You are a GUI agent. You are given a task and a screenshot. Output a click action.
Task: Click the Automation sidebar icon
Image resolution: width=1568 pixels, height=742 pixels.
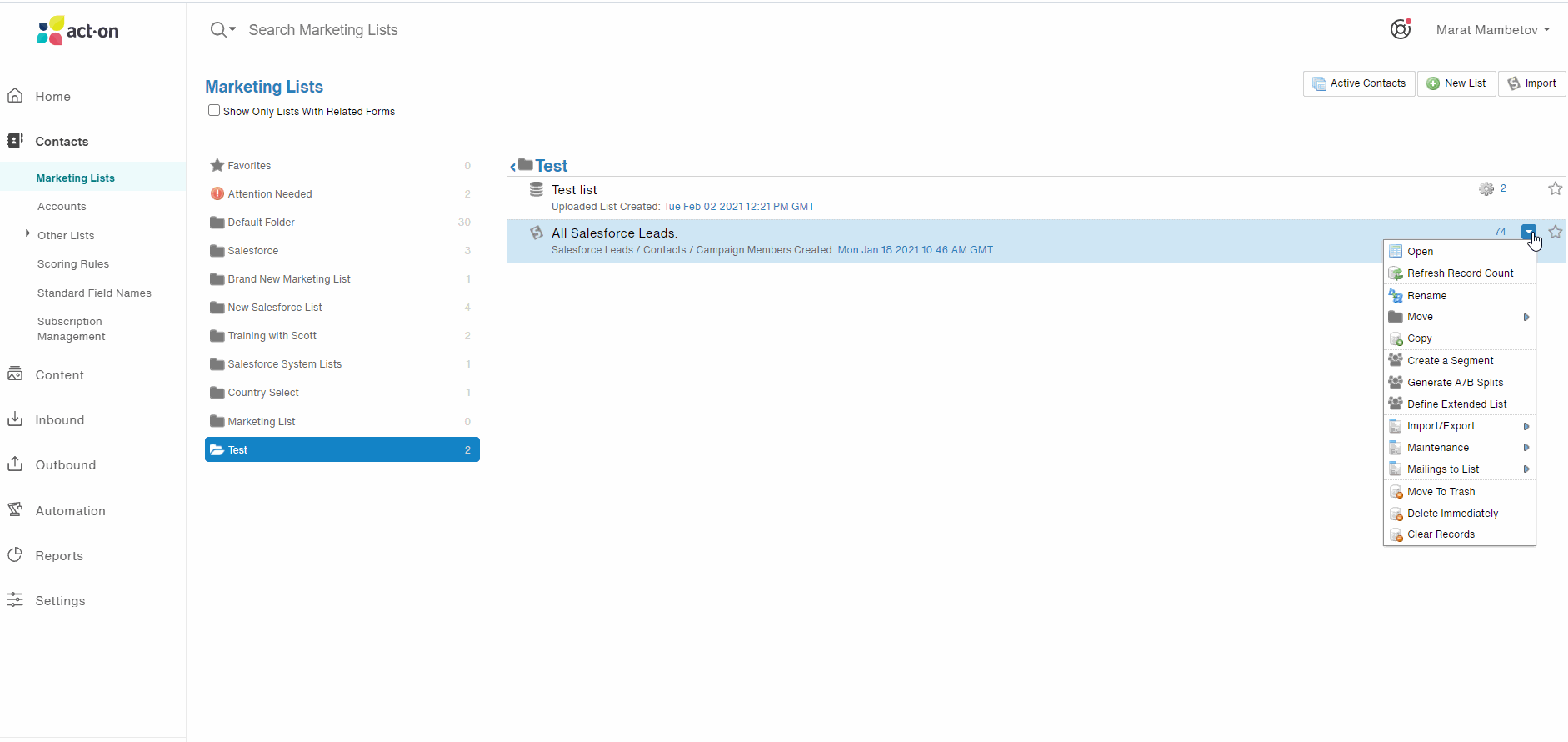click(15, 510)
